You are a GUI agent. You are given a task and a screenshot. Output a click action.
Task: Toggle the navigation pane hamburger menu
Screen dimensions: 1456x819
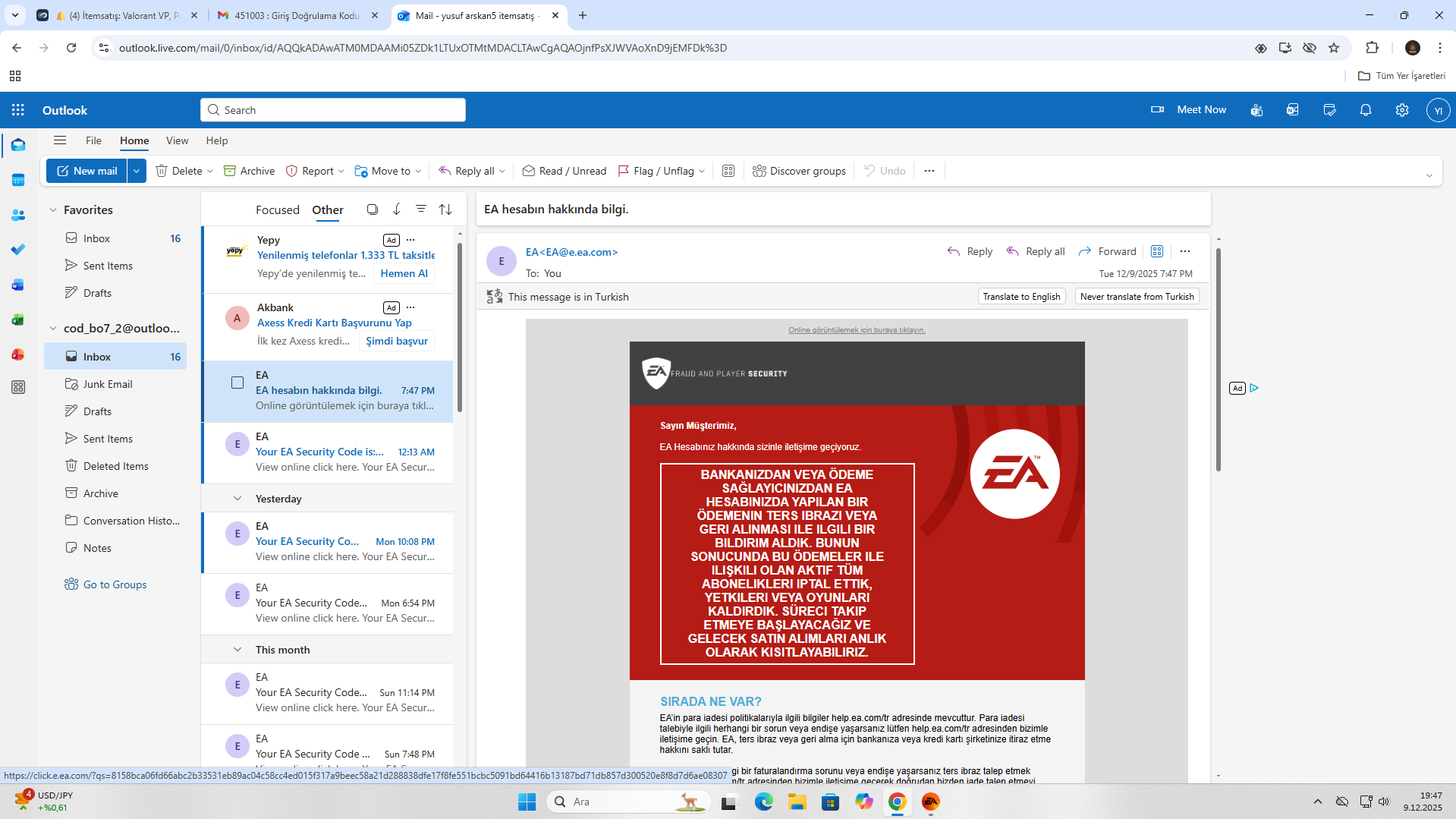pos(60,140)
